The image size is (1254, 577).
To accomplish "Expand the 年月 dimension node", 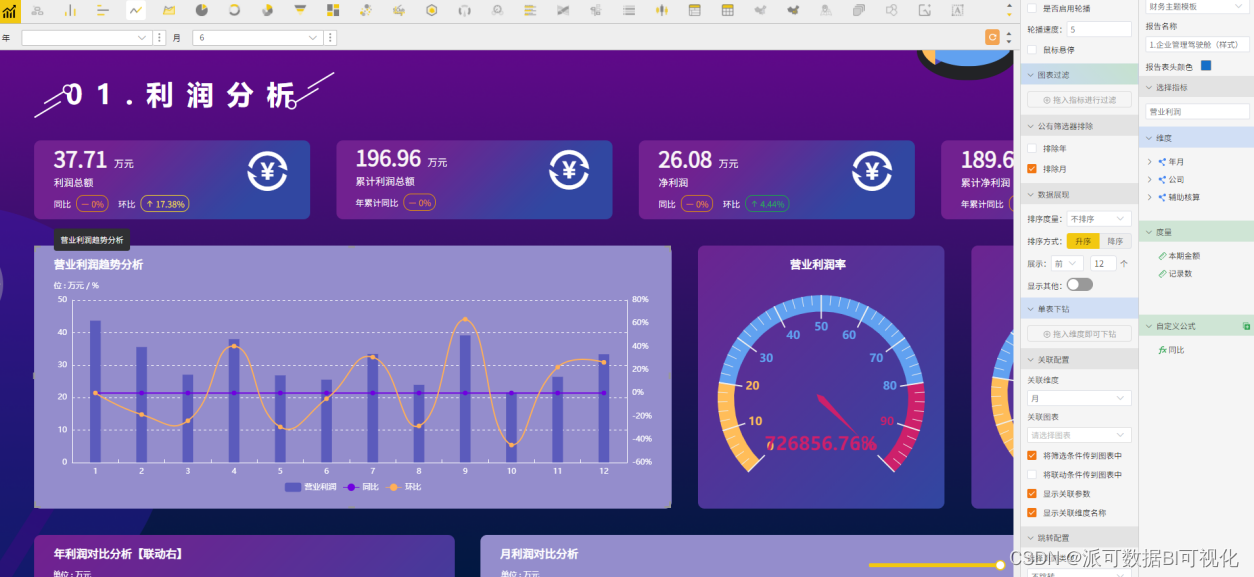I will click(1150, 162).
